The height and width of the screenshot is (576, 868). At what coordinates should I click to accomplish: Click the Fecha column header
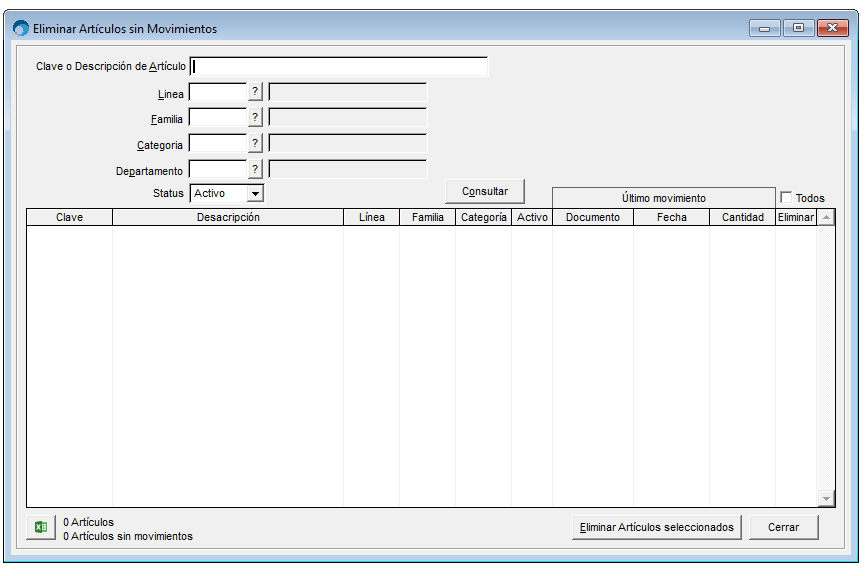[x=671, y=218]
